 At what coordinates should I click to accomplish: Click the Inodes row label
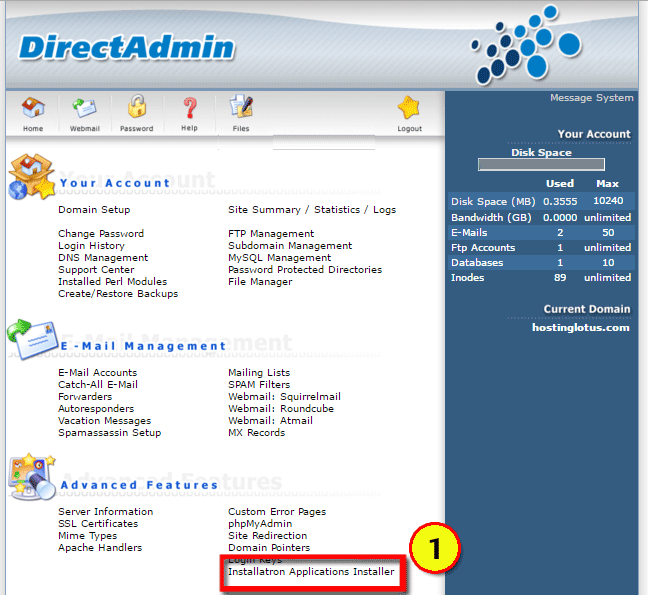pos(467,277)
